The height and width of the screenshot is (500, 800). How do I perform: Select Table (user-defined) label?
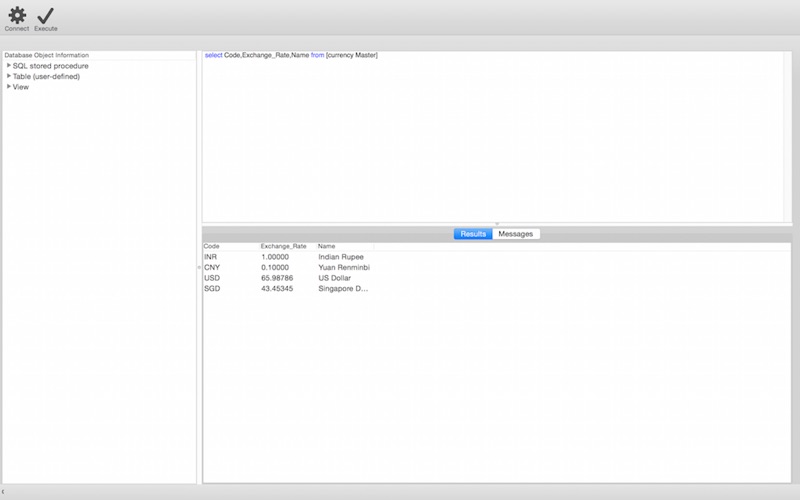click(x=46, y=77)
